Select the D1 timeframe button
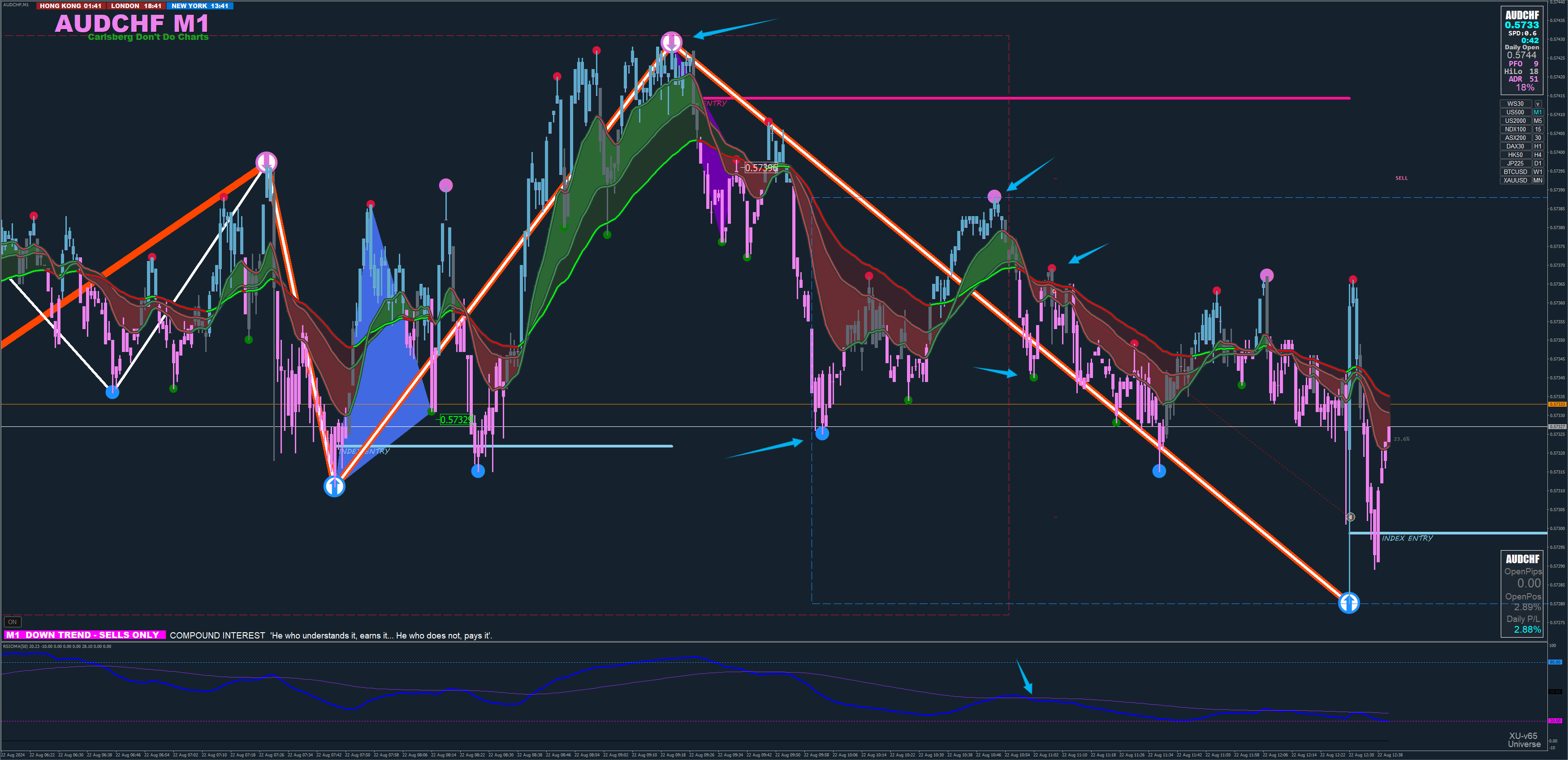 [1538, 163]
